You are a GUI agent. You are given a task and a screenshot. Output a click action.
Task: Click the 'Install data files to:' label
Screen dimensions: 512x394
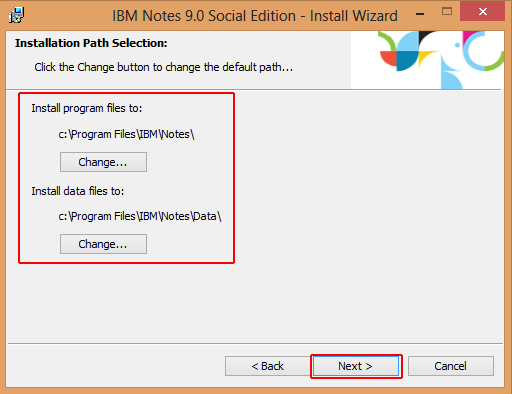[78, 191]
